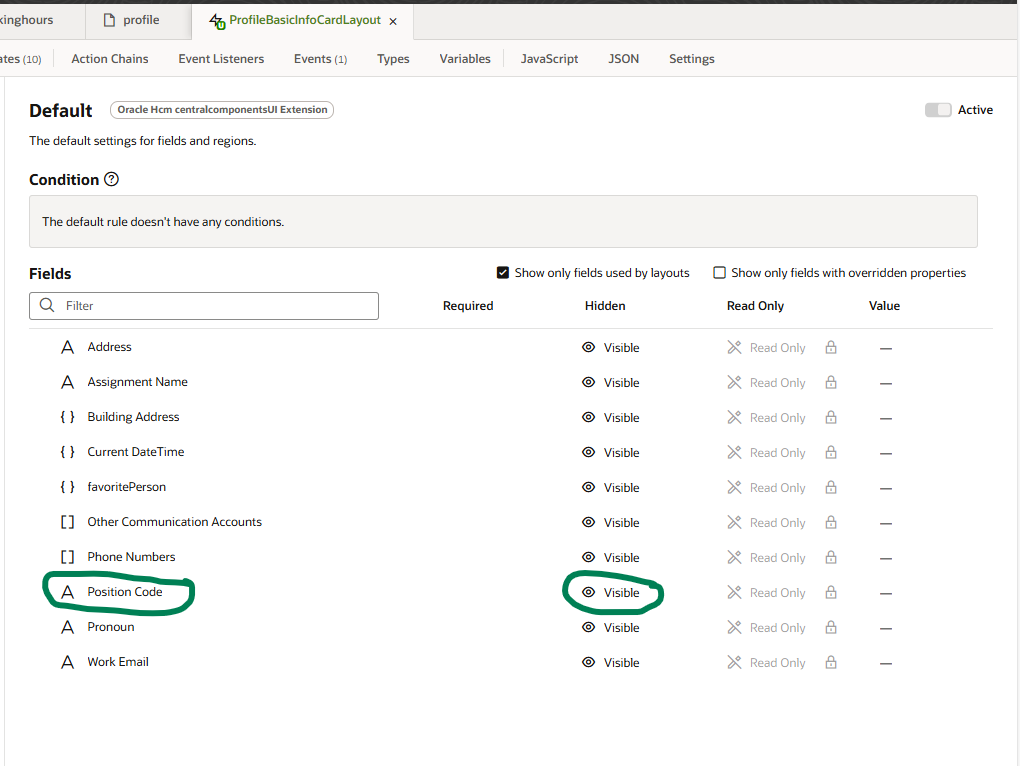Viewport: 1020px width, 766px height.
Task: Toggle visibility eye for favoritePerson
Action: [588, 488]
